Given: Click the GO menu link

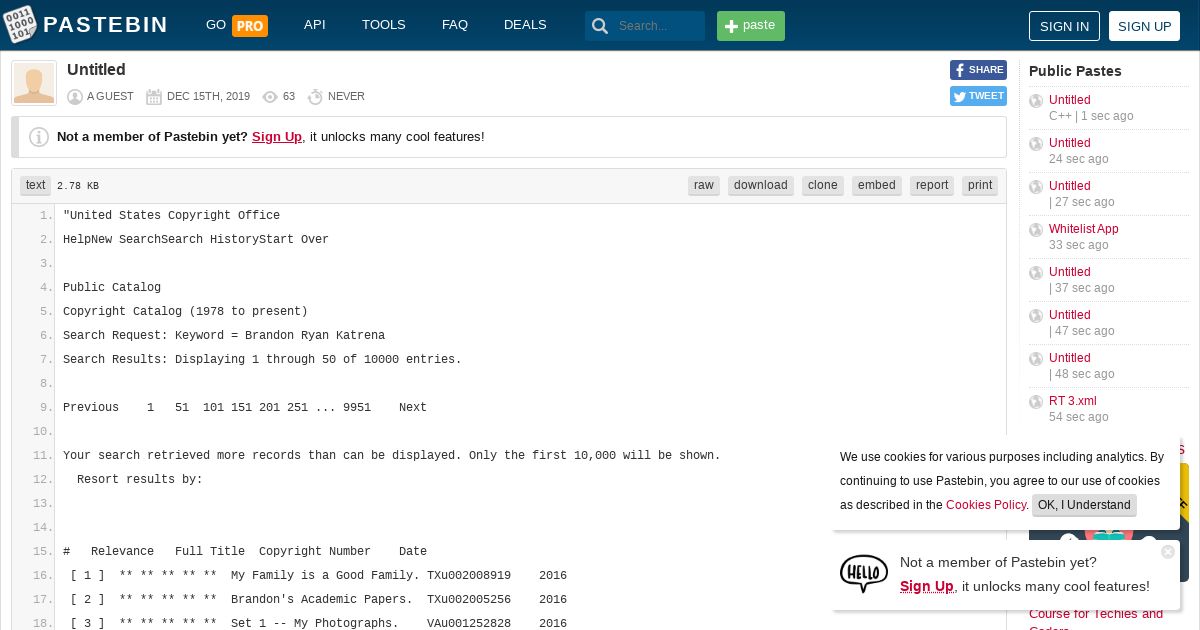Looking at the screenshot, I should coord(216,25).
